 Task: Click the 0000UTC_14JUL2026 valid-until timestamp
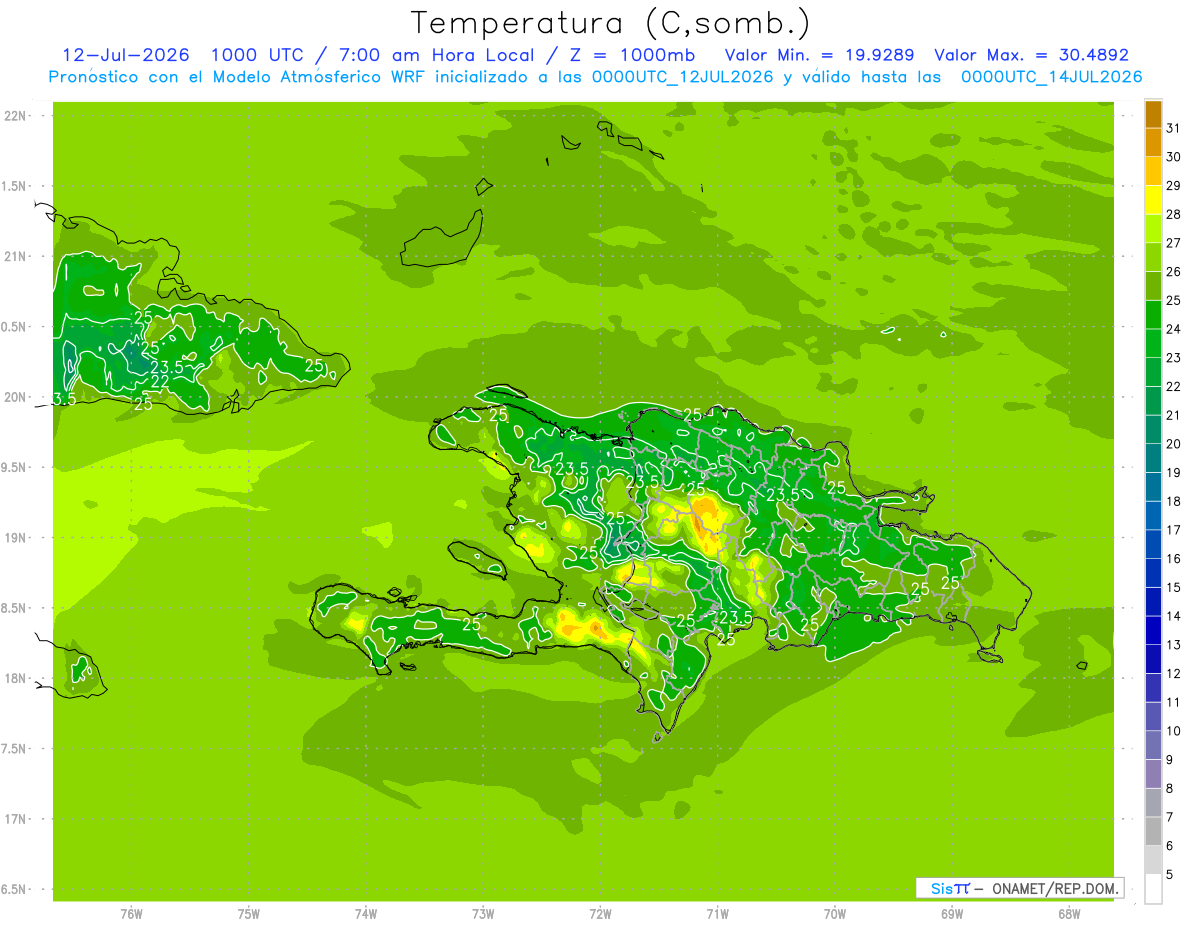tap(1052, 77)
